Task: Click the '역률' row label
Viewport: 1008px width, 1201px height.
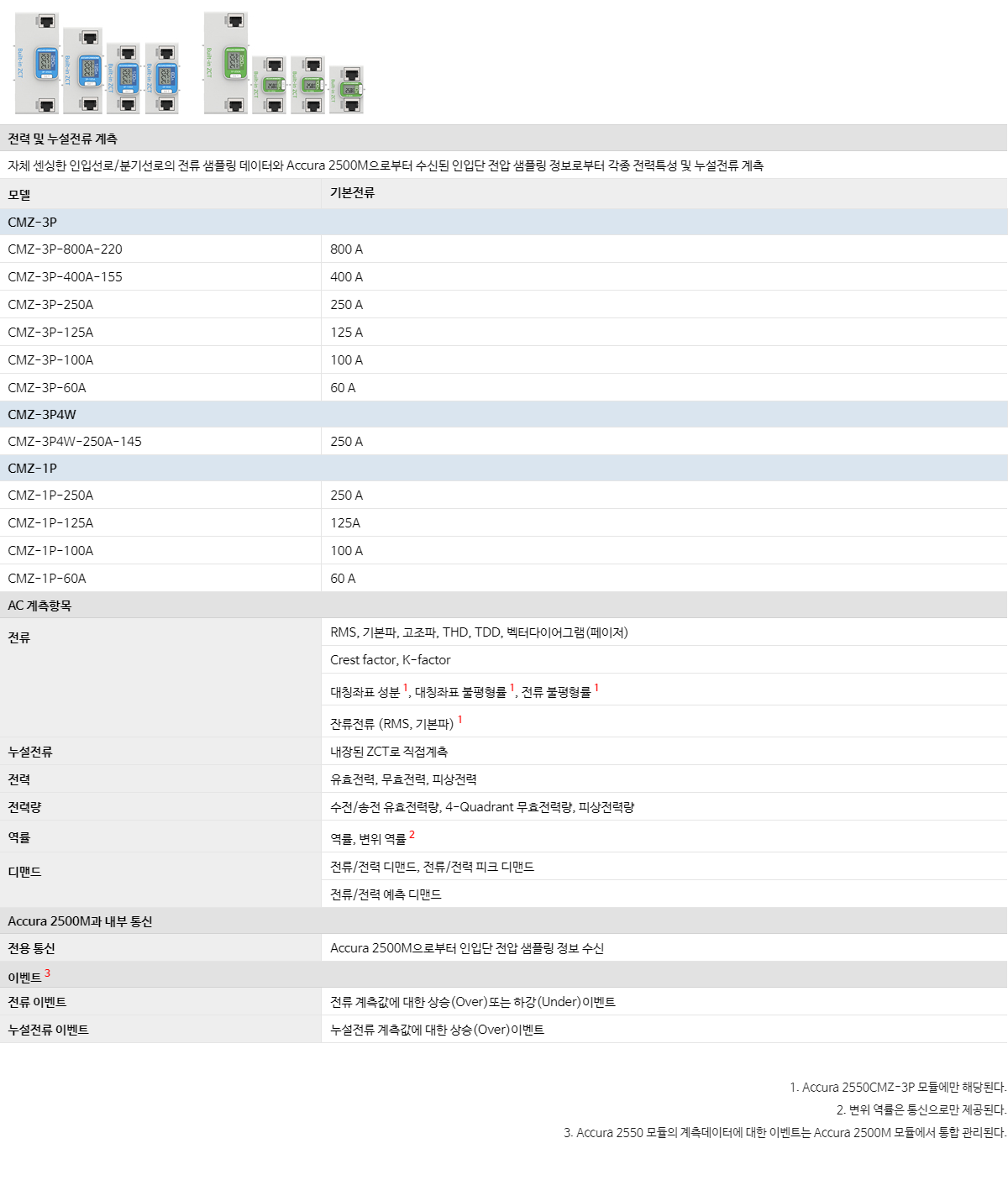Action: (x=19, y=837)
